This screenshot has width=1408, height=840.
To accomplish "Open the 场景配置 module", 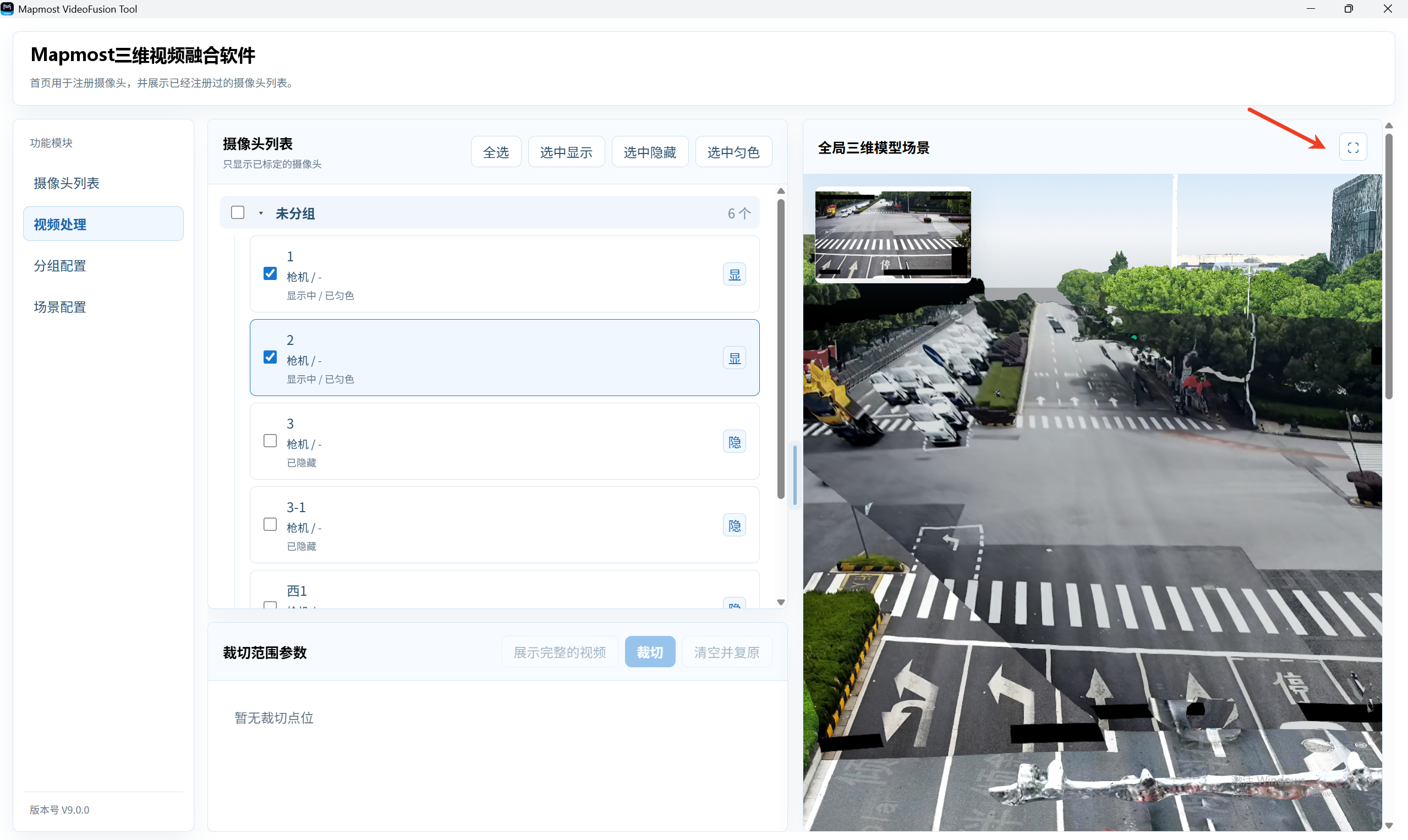I will 103,308.
